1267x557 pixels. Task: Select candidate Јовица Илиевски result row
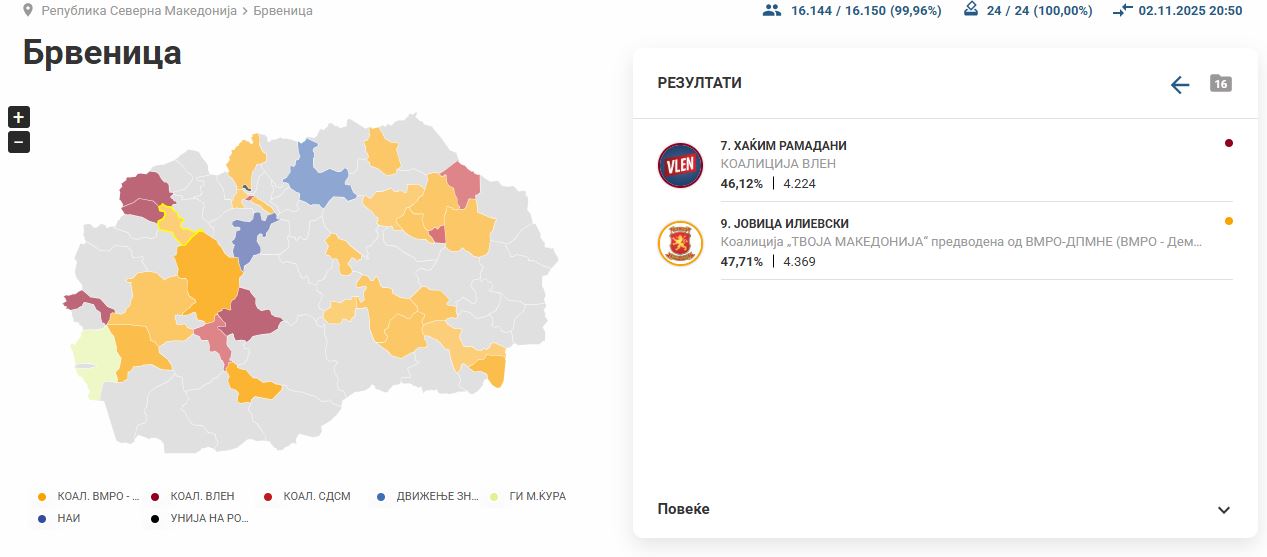pyautogui.click(x=945, y=243)
